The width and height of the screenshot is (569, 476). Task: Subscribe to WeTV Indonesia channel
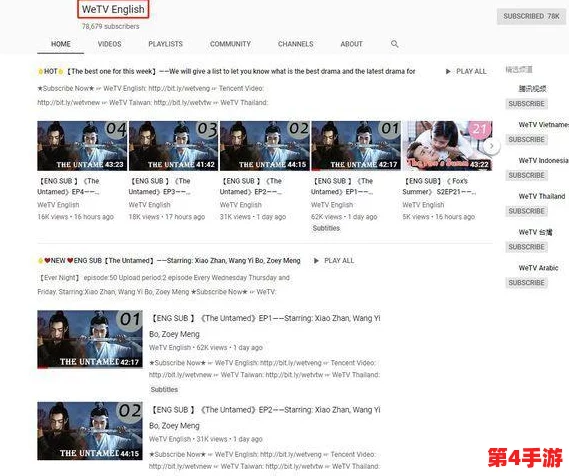click(526, 175)
